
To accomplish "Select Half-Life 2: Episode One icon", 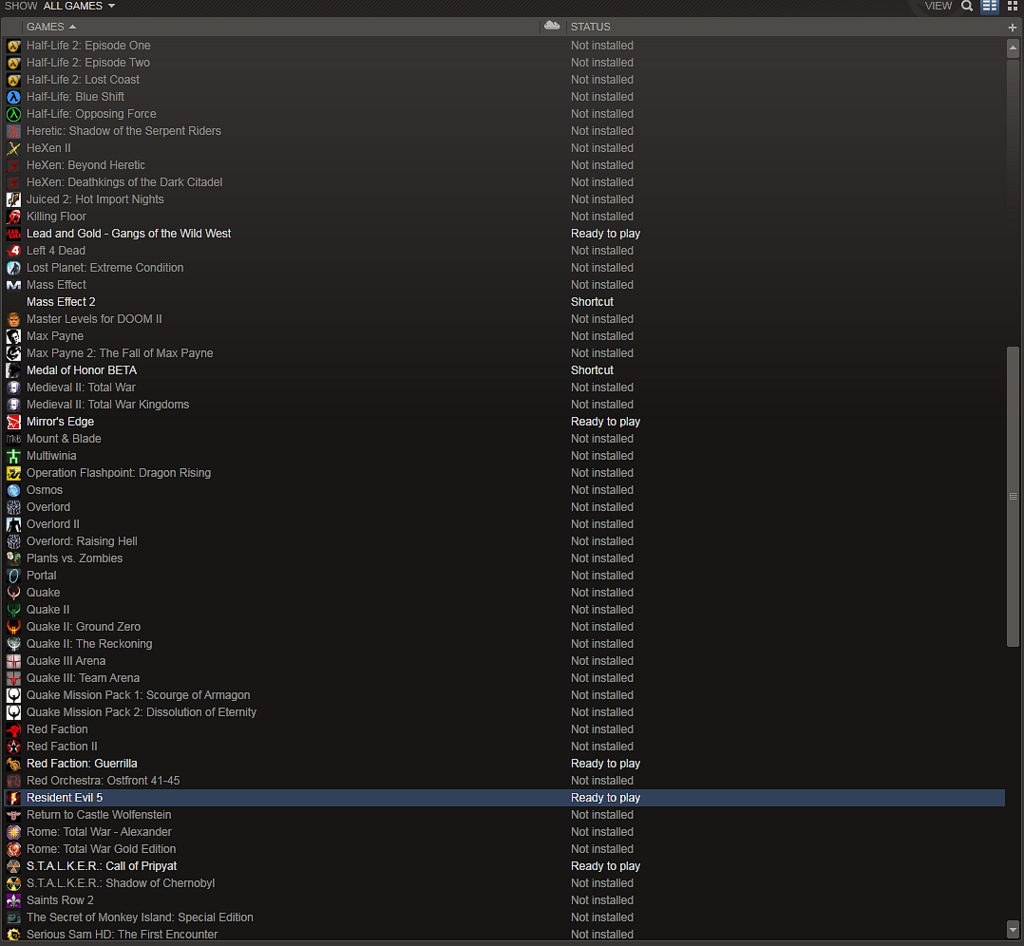I will [x=14, y=46].
